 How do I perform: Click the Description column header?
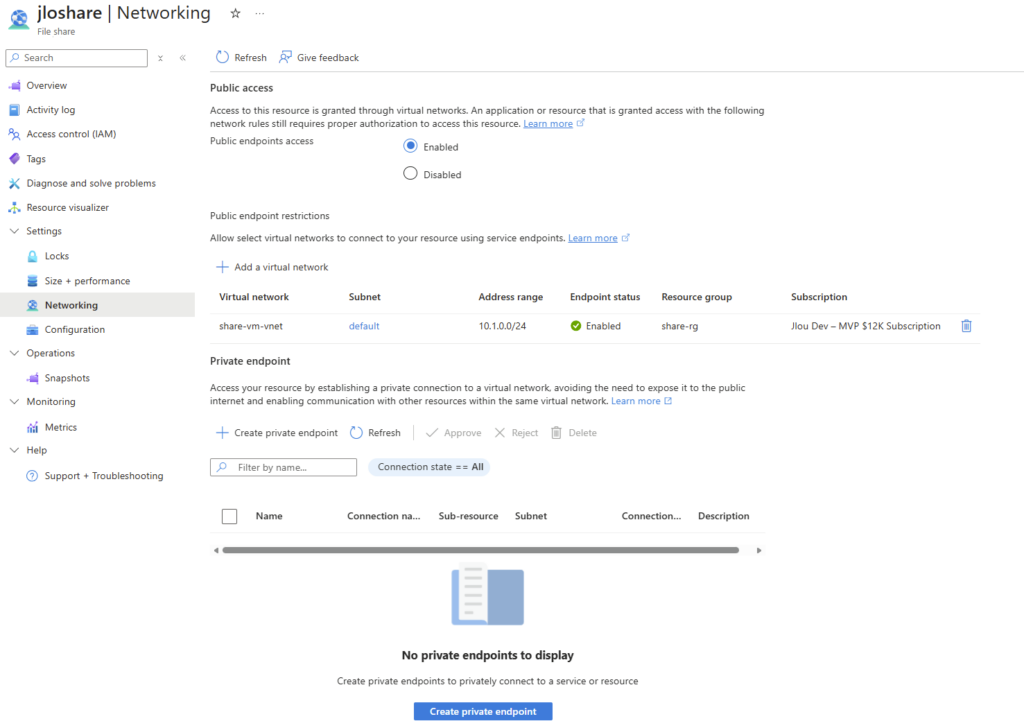[x=724, y=516]
